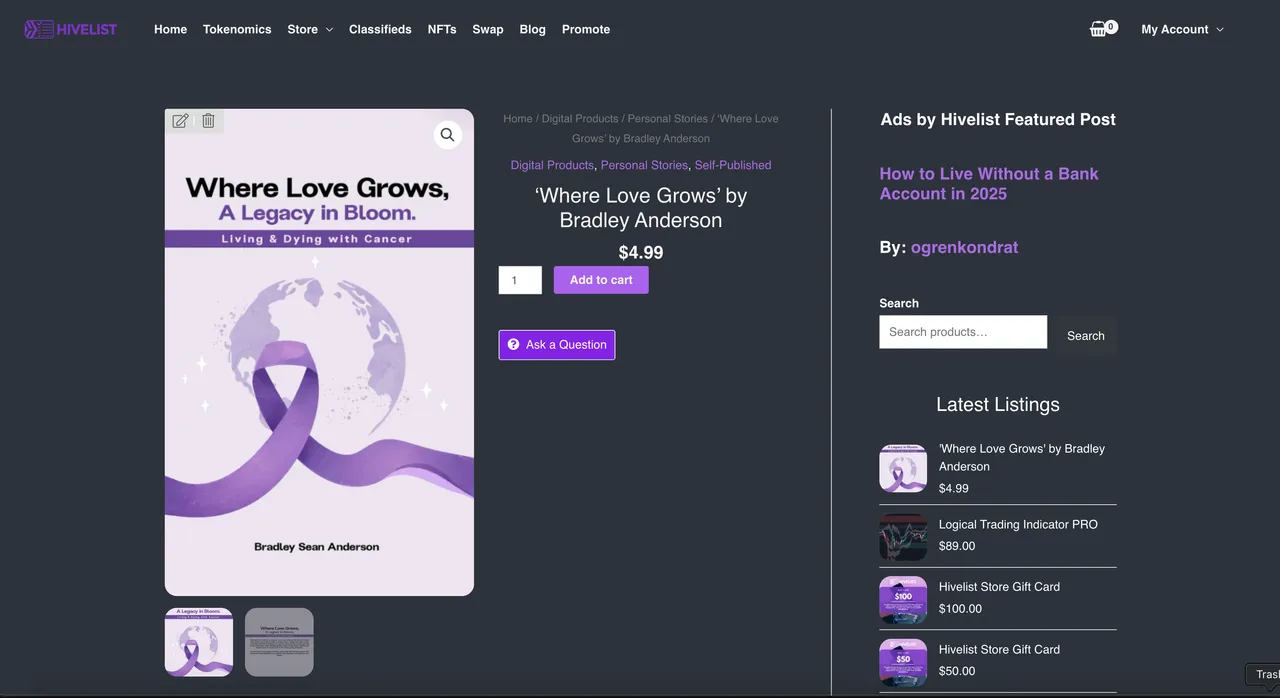Image resolution: width=1280 pixels, height=698 pixels.
Task: Click the Hivelist logo
Action: pyautogui.click(x=70, y=29)
